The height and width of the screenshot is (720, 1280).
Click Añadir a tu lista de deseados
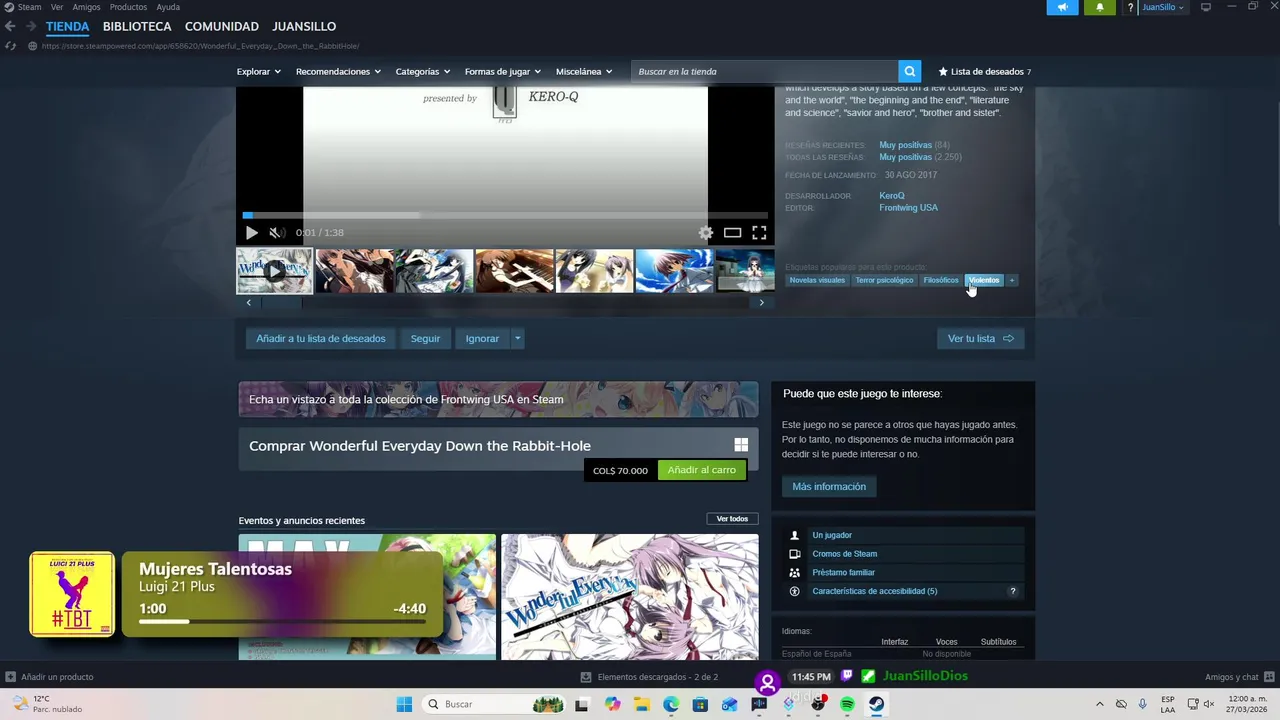point(320,338)
